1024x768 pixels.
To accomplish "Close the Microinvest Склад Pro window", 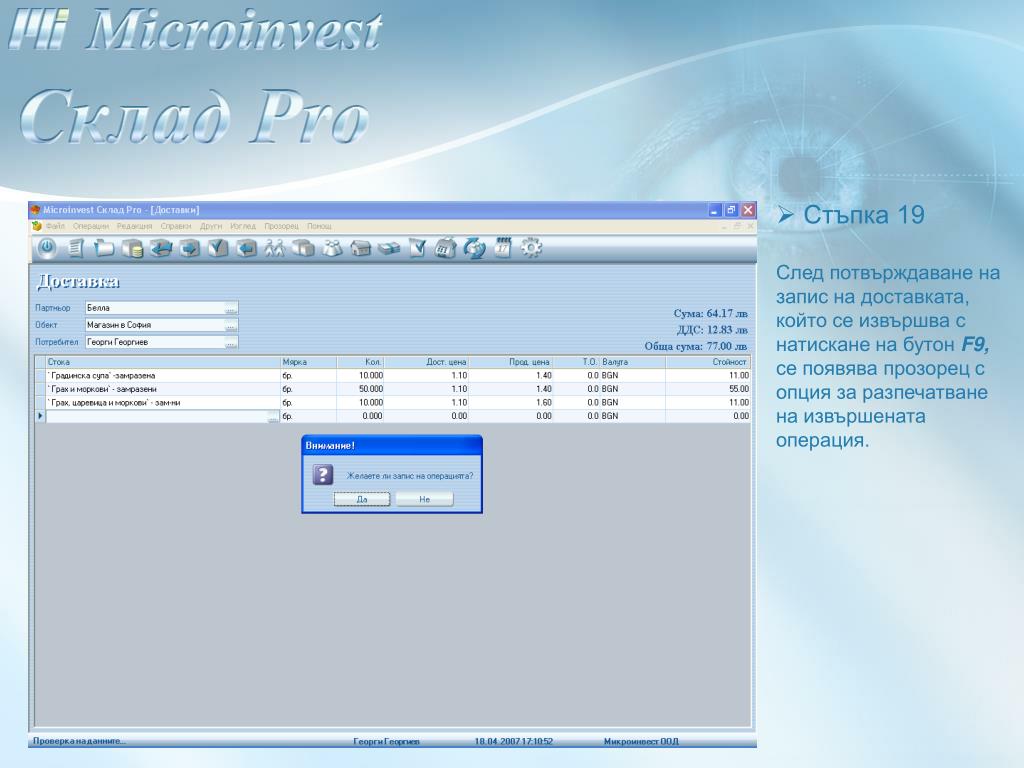I will 748,210.
